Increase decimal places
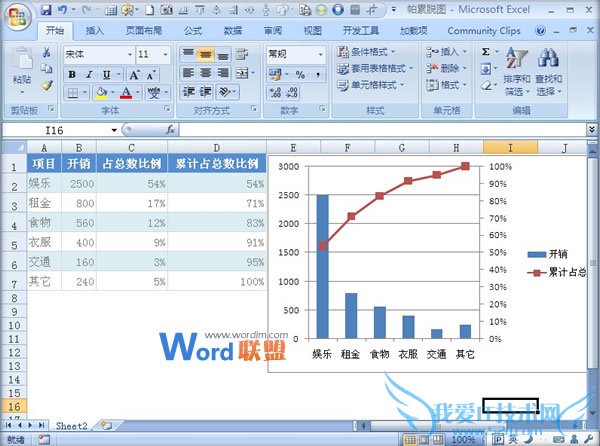This screenshot has width=600, height=446. pyautogui.click(x=275, y=92)
